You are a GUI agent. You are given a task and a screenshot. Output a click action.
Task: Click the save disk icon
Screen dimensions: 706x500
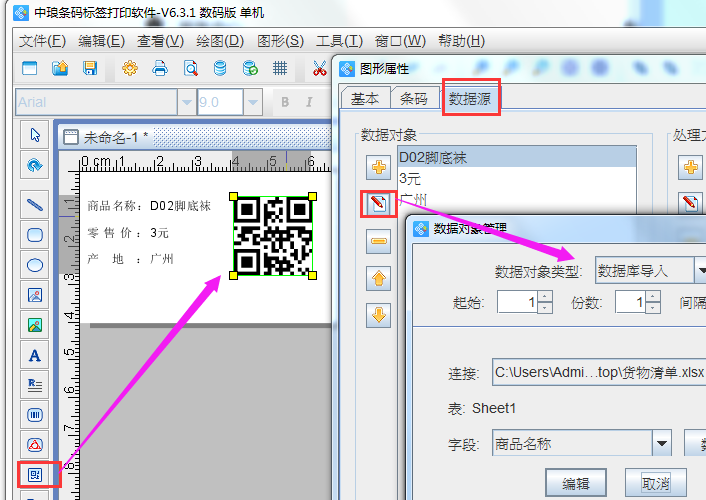(90, 68)
